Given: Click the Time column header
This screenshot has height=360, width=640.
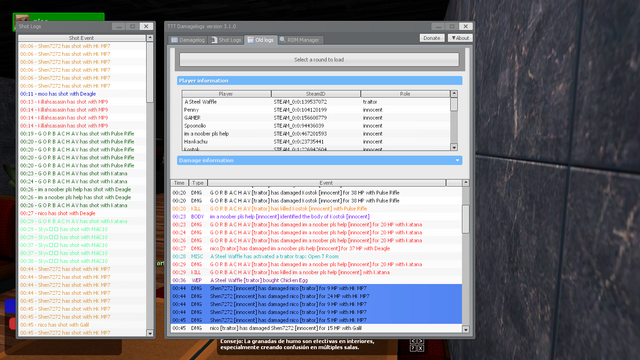Looking at the screenshot, I should coord(179,183).
